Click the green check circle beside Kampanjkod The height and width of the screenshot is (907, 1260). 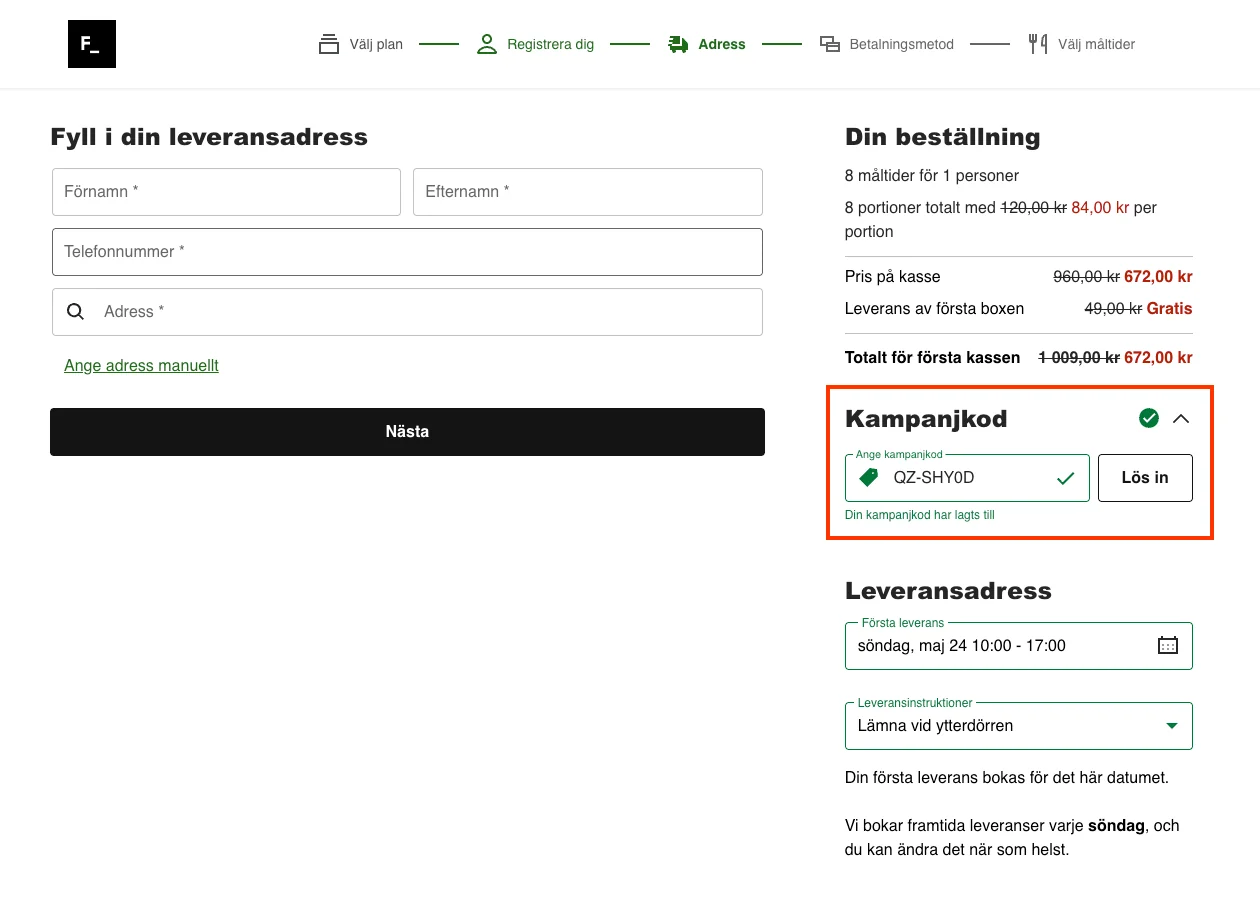(1149, 418)
